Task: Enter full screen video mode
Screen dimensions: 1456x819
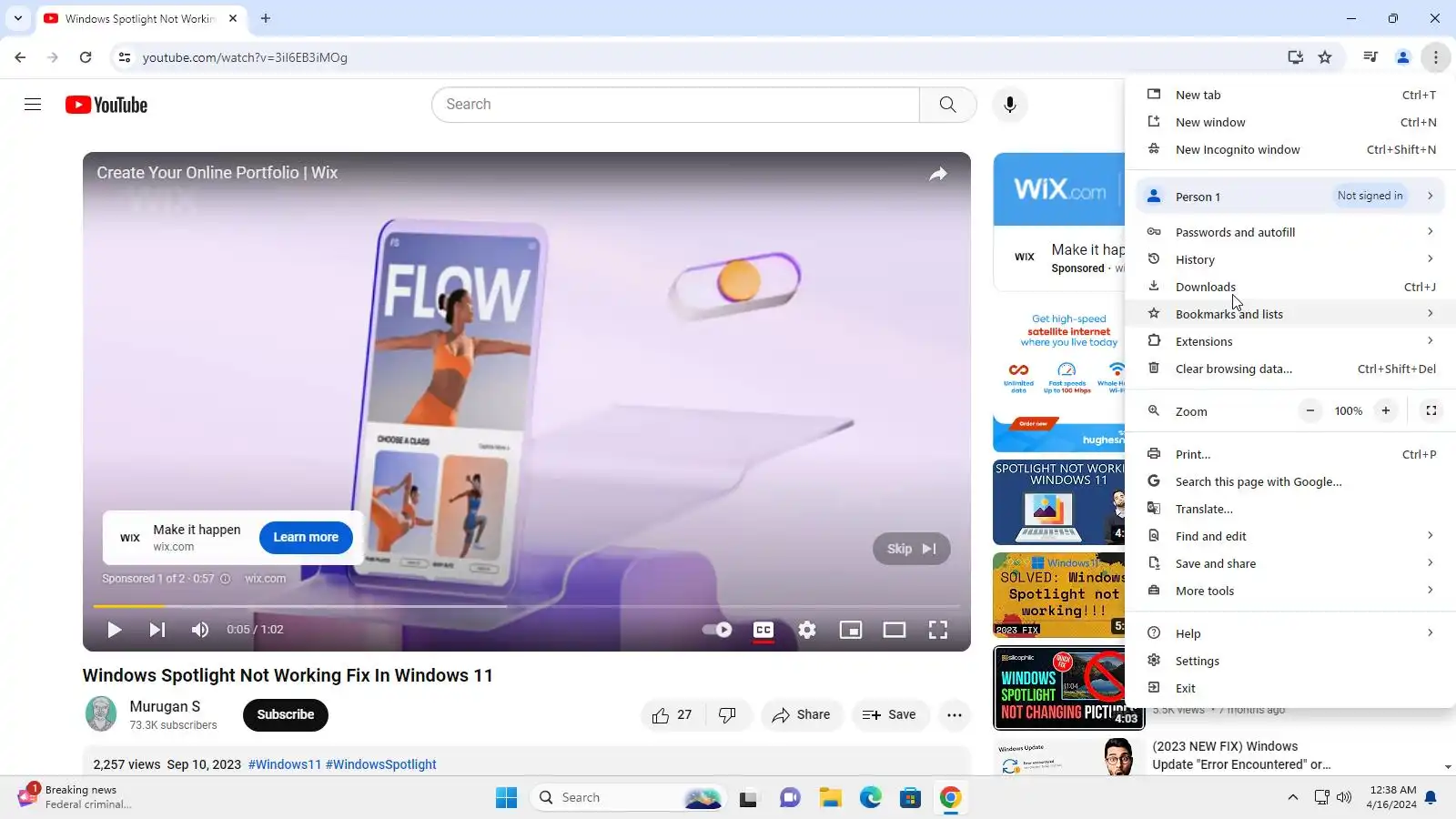Action: (938, 630)
